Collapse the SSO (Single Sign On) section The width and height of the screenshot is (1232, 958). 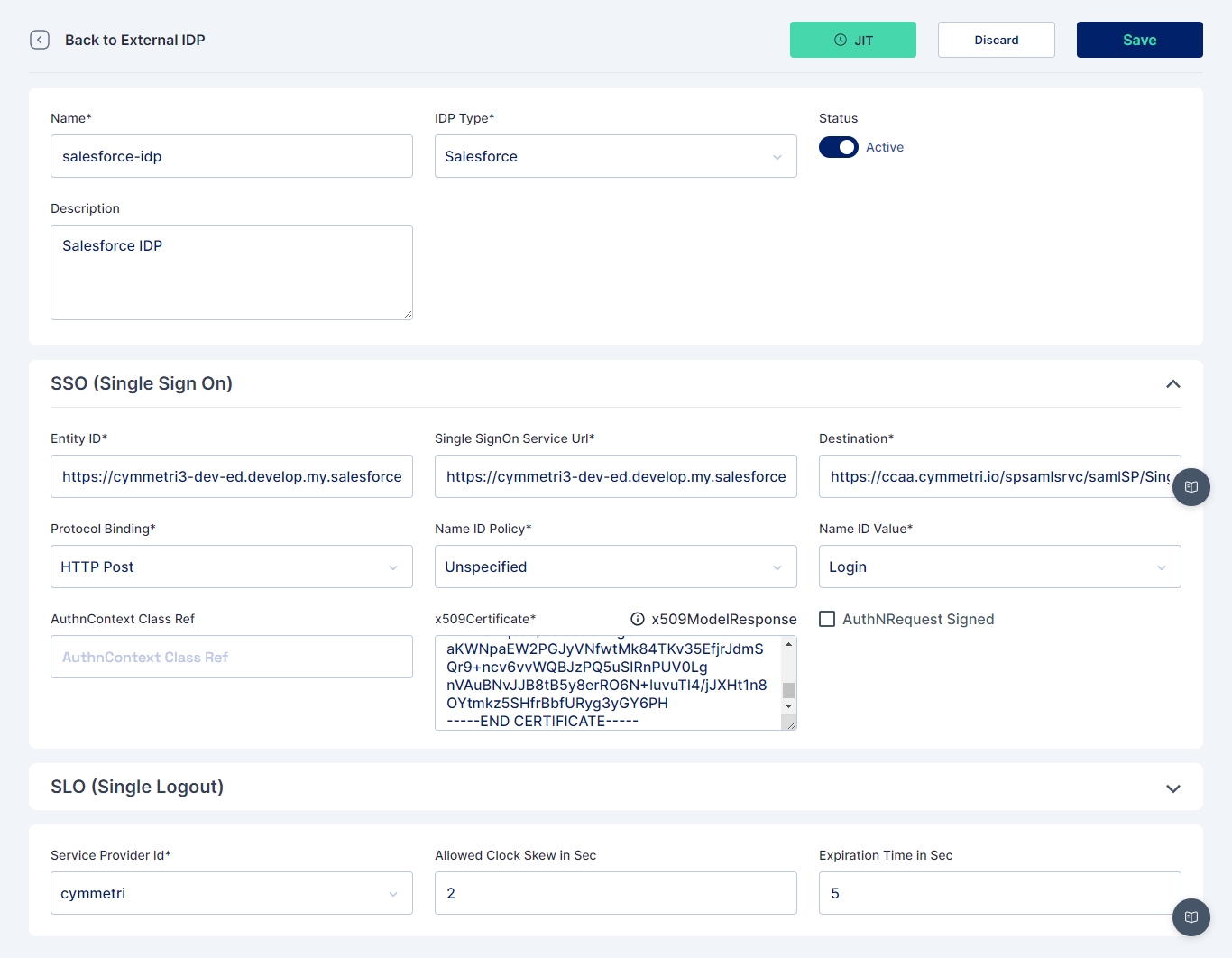pyautogui.click(x=1172, y=384)
